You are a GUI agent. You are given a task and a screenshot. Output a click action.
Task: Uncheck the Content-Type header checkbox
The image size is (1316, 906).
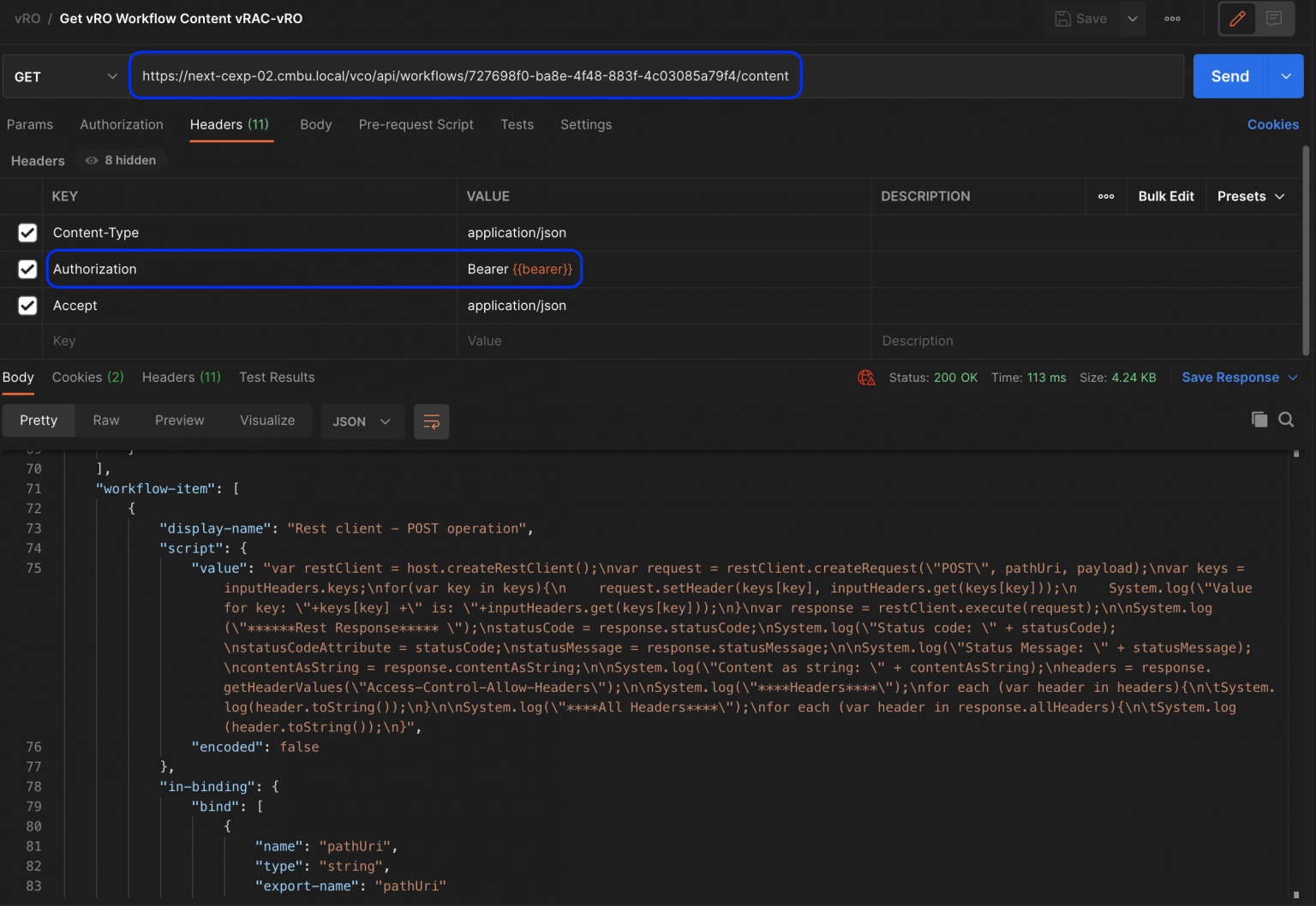(x=27, y=233)
